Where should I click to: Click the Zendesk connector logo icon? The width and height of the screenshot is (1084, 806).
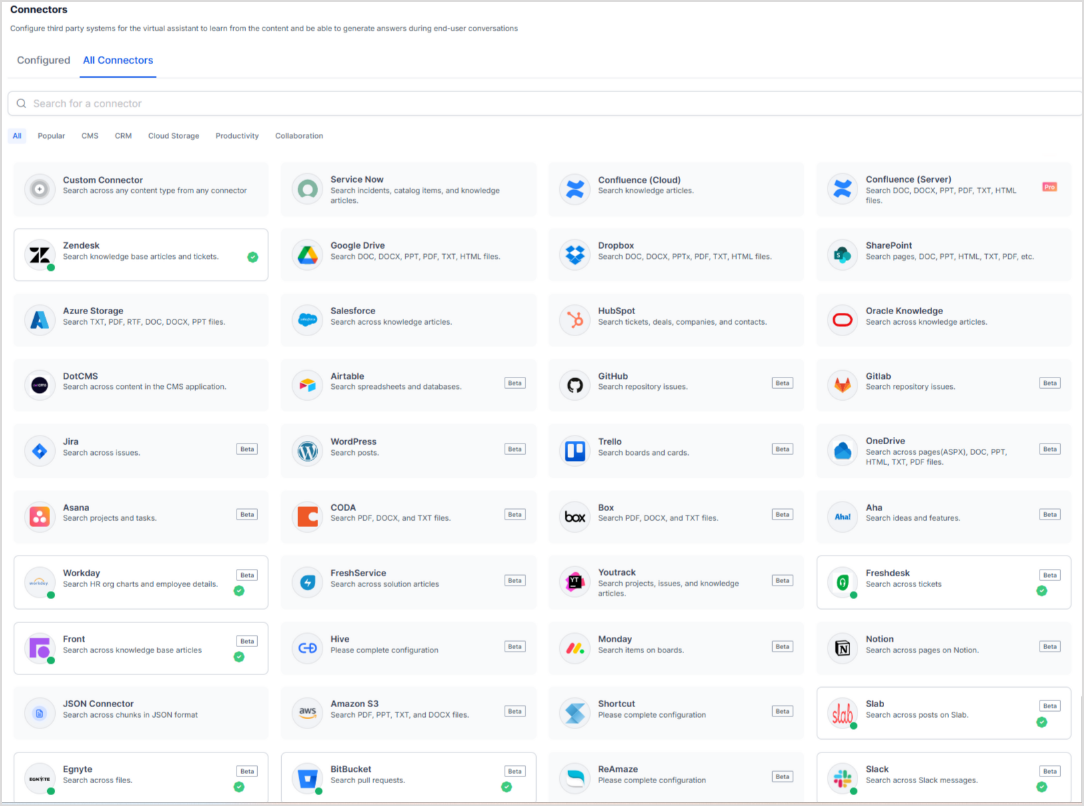click(40, 254)
